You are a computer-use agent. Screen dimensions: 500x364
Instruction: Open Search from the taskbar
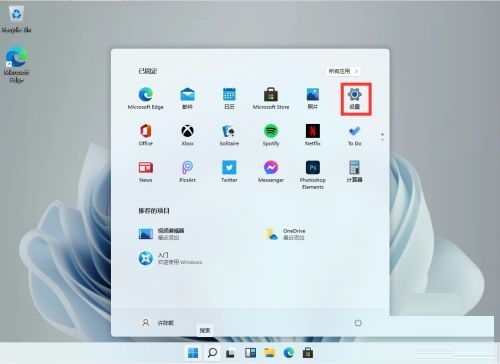point(212,353)
